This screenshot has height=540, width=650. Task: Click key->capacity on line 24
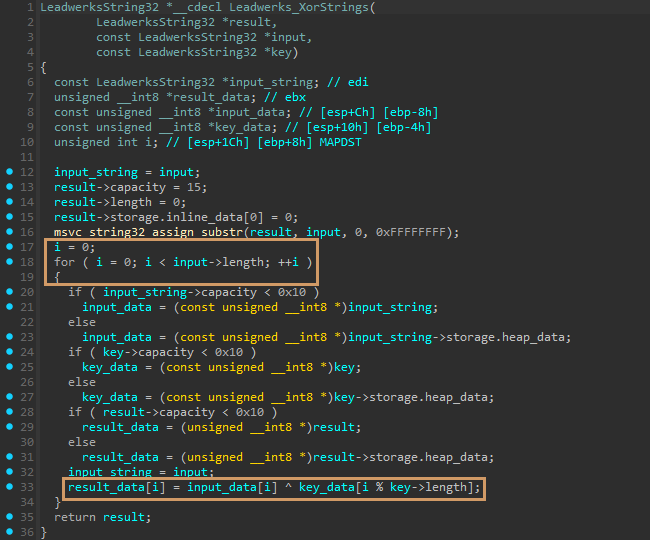pyautogui.click(x=148, y=352)
